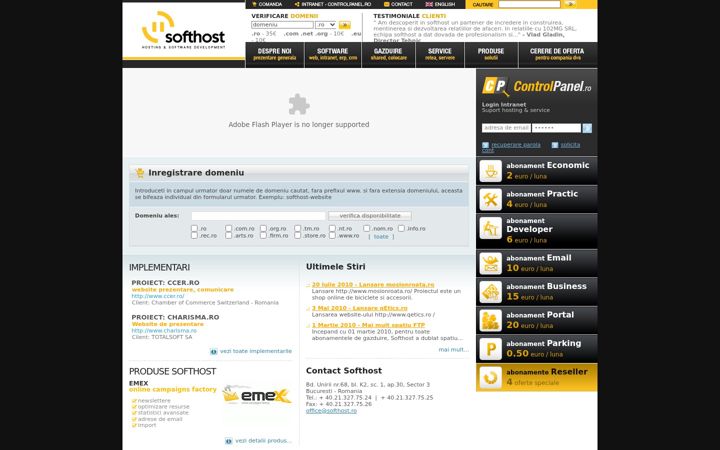Click the icon beside vezi toate implementarile
This screenshot has height=450, width=720.
tap(214, 352)
